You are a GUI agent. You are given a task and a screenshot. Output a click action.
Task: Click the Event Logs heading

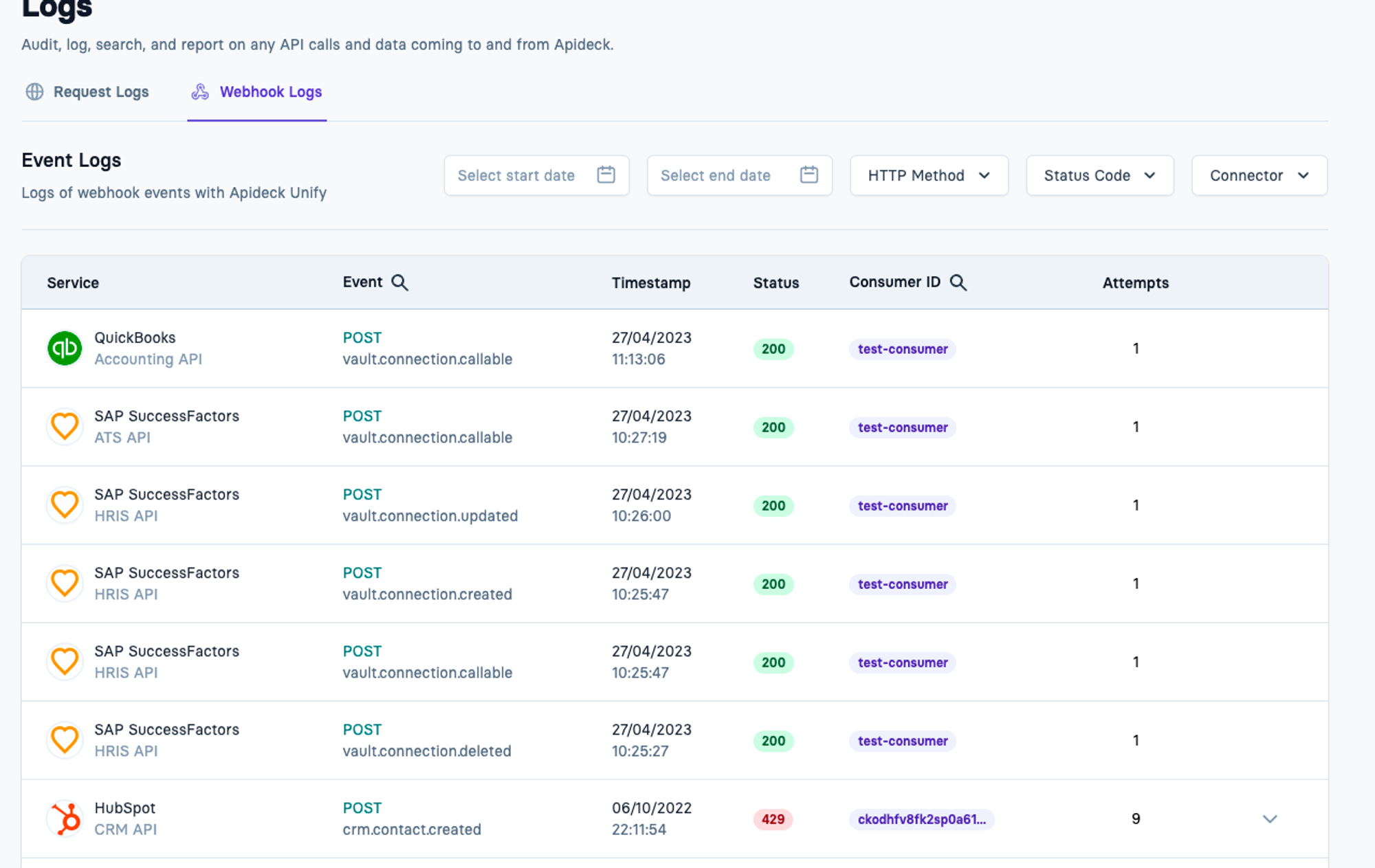[x=71, y=160]
